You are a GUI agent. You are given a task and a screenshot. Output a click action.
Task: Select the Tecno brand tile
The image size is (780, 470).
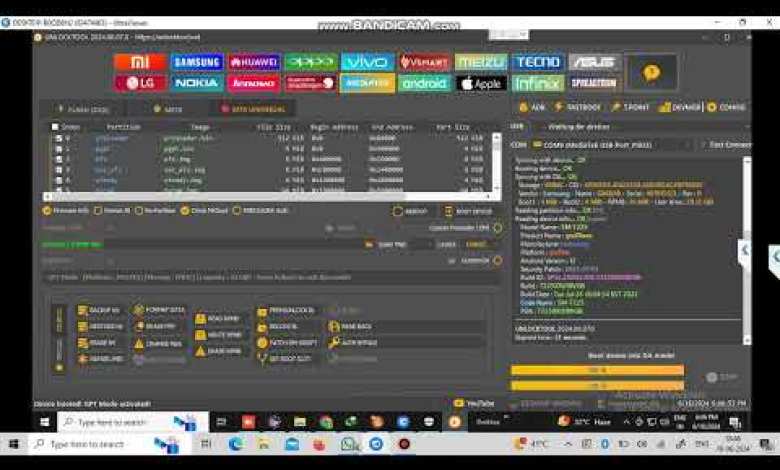coord(538,62)
